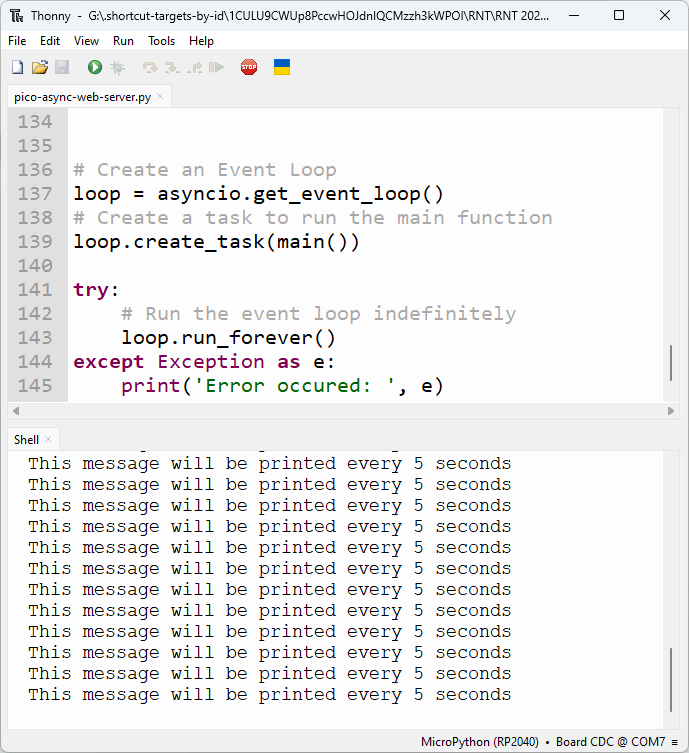Click the Shell vertical scrollbar thumb
Viewport: 689px width, 753px height.
tap(671, 679)
